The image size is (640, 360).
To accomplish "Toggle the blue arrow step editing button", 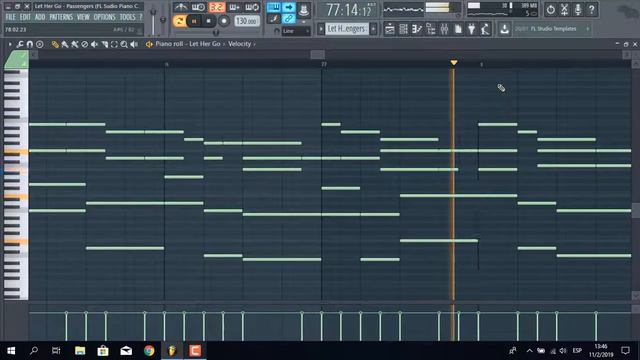I will tap(289, 7).
